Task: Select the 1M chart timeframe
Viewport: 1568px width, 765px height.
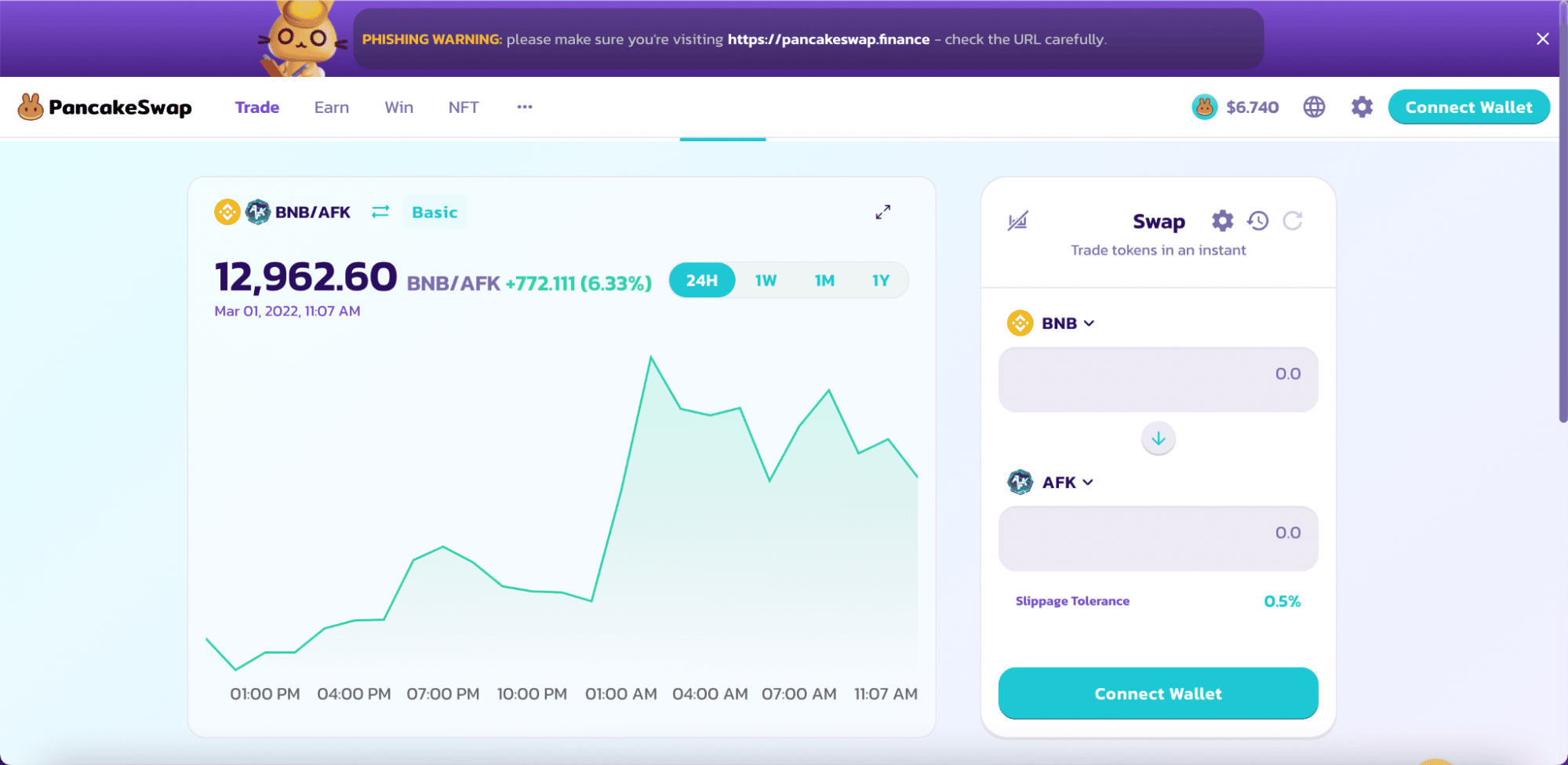Action: tap(824, 280)
